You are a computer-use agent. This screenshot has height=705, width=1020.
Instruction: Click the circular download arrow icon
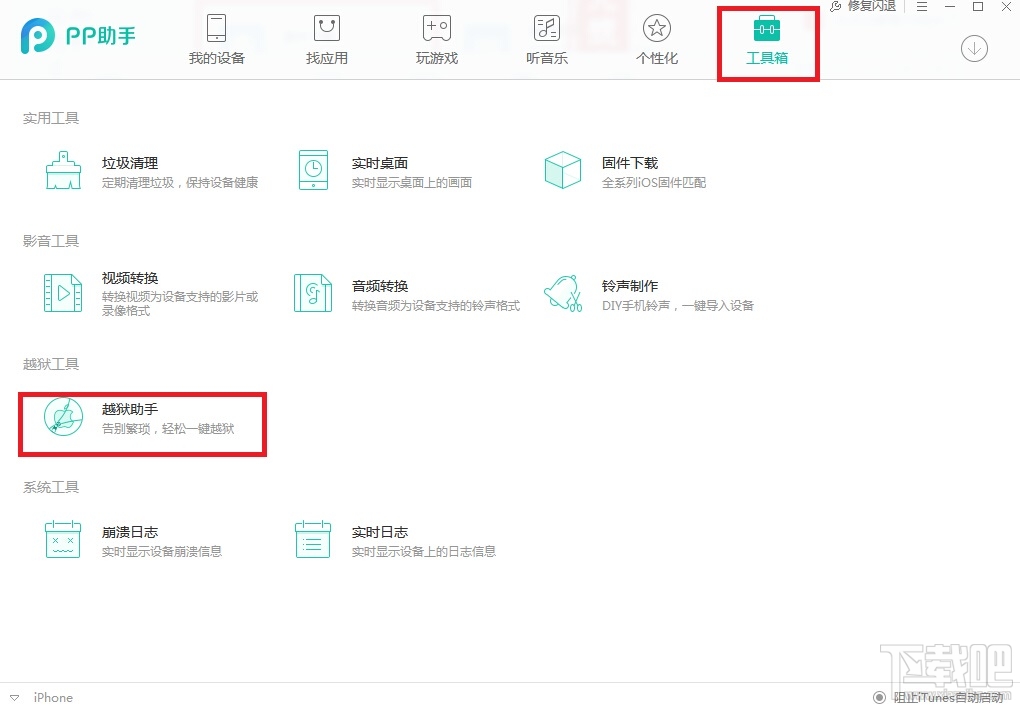point(974,48)
